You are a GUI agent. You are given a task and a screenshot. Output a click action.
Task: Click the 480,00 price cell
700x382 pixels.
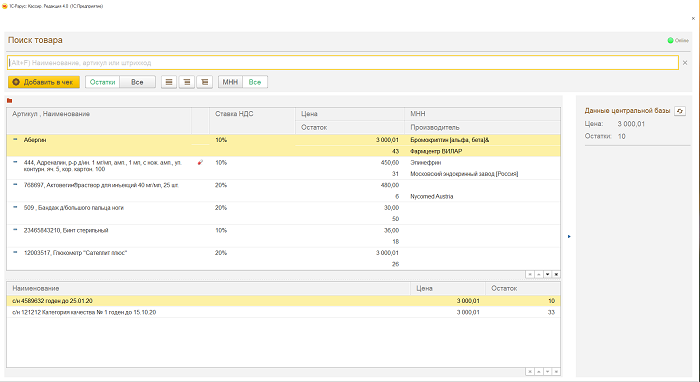coord(389,185)
